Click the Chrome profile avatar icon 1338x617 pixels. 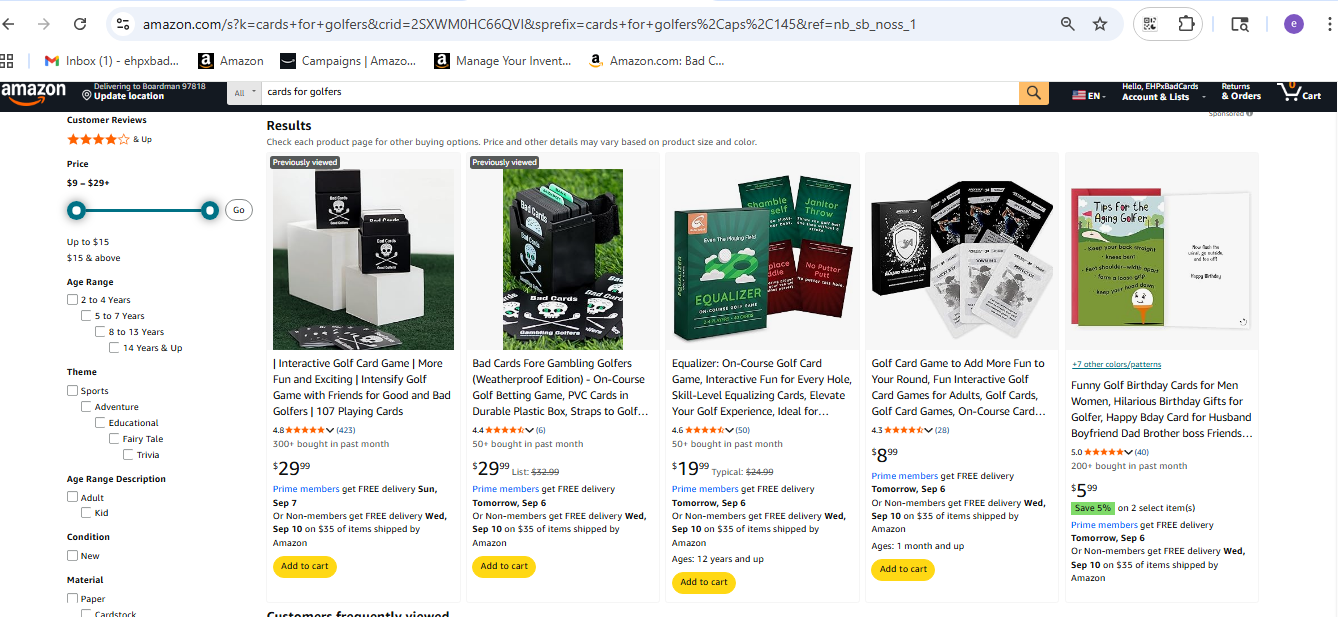pos(1294,24)
